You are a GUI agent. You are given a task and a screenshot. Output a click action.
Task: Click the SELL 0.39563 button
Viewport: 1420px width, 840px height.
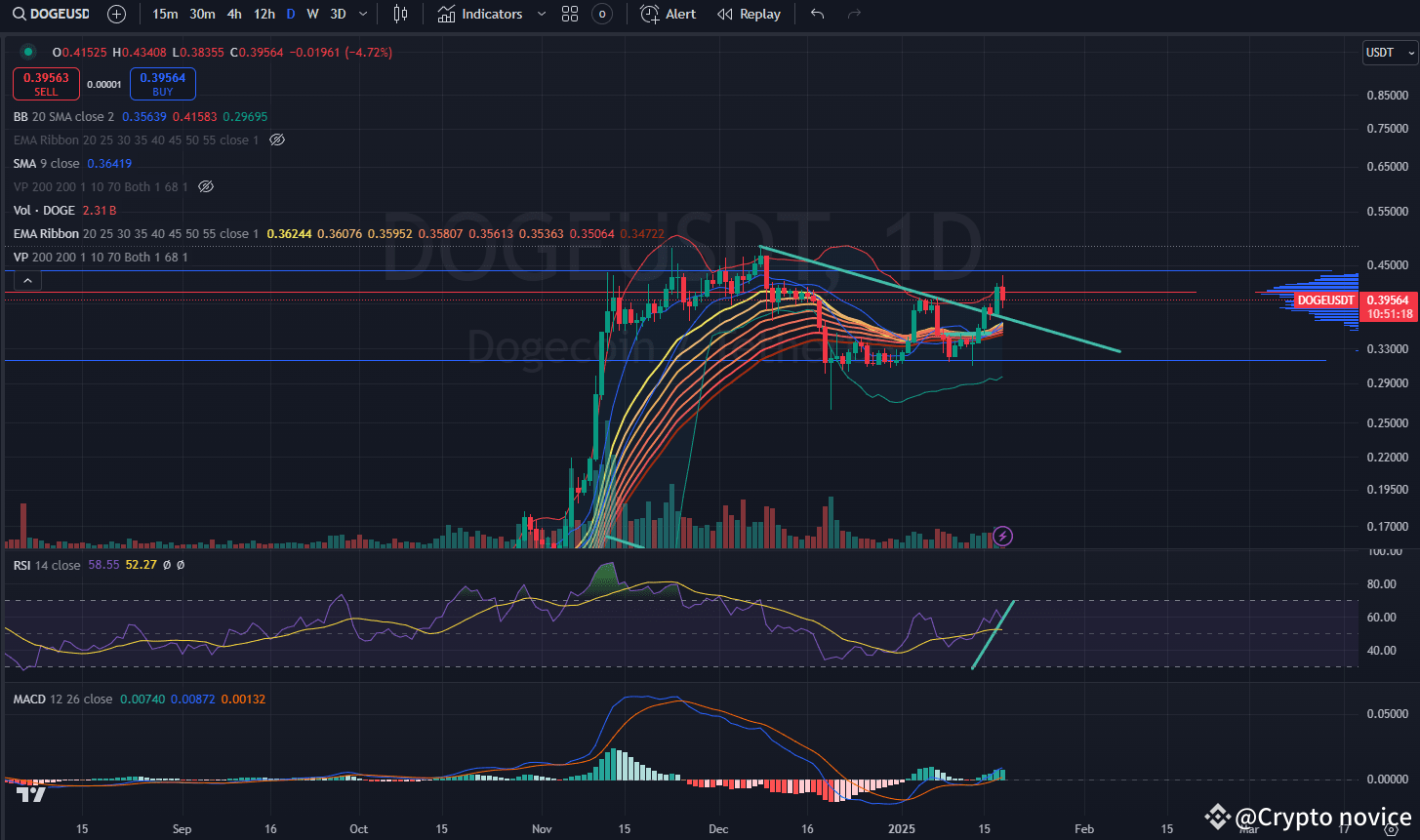click(45, 84)
